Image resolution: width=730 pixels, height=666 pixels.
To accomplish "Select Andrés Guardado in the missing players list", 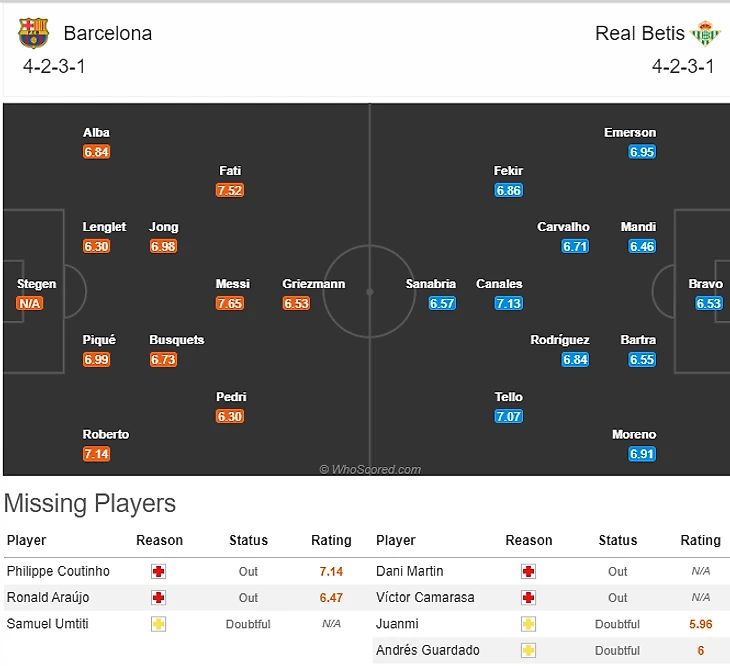I will (x=428, y=650).
